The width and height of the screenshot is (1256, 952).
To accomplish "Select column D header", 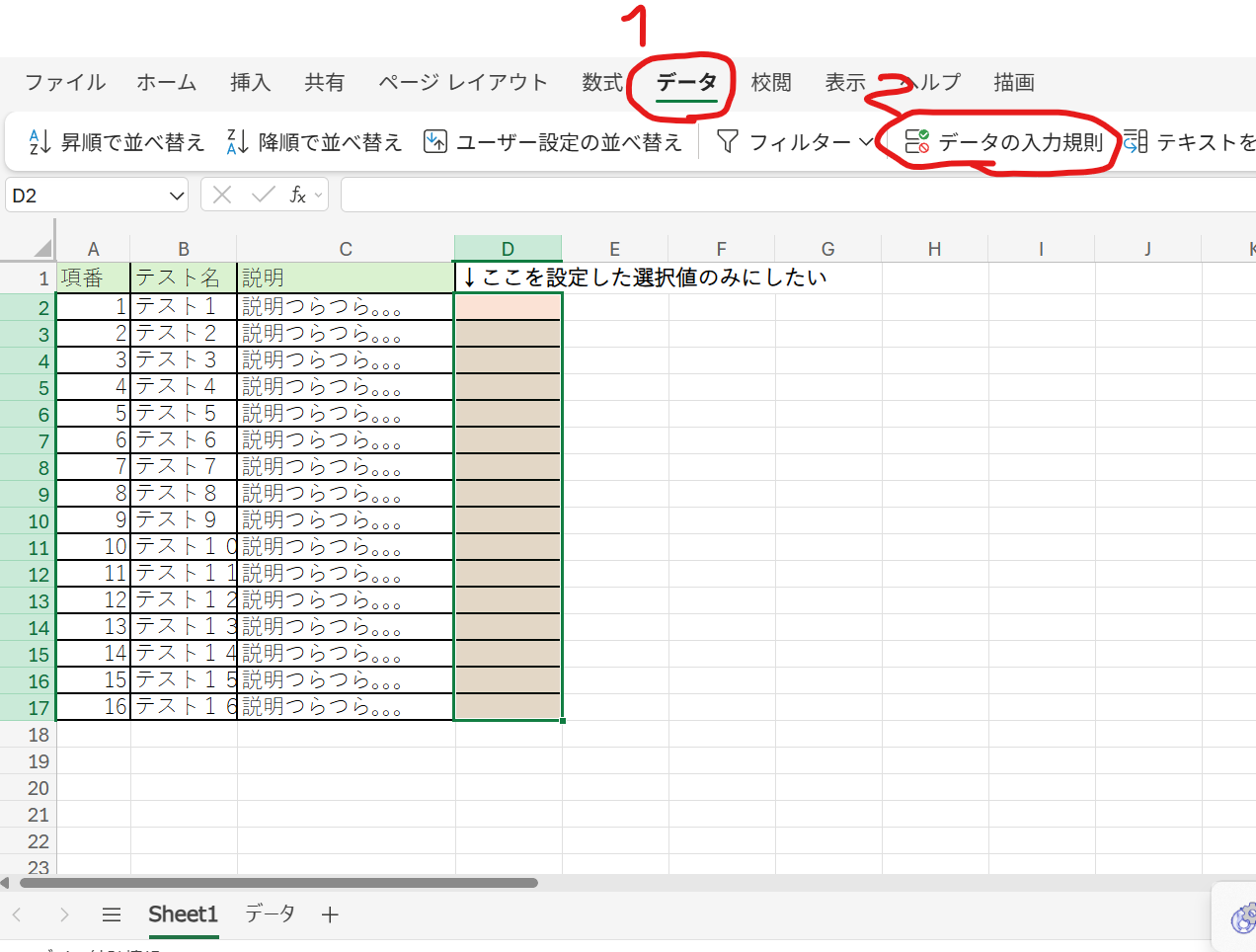I will tap(508, 249).
